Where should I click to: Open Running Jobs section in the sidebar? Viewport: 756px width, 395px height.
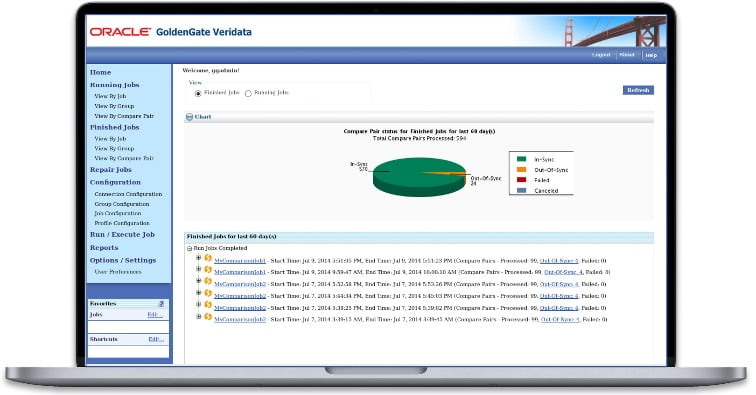point(114,85)
